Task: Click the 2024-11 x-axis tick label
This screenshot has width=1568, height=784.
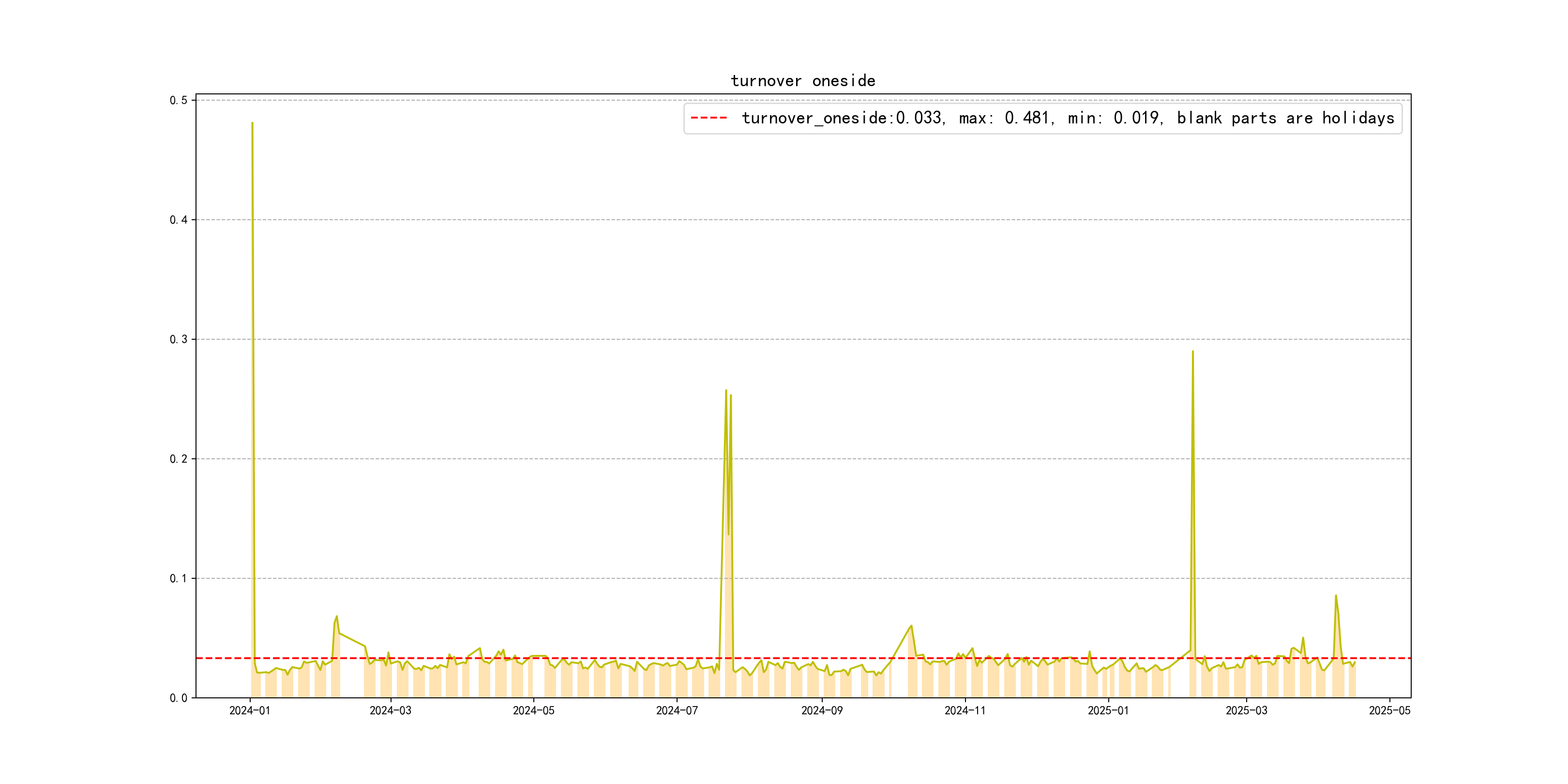Action: (x=965, y=710)
